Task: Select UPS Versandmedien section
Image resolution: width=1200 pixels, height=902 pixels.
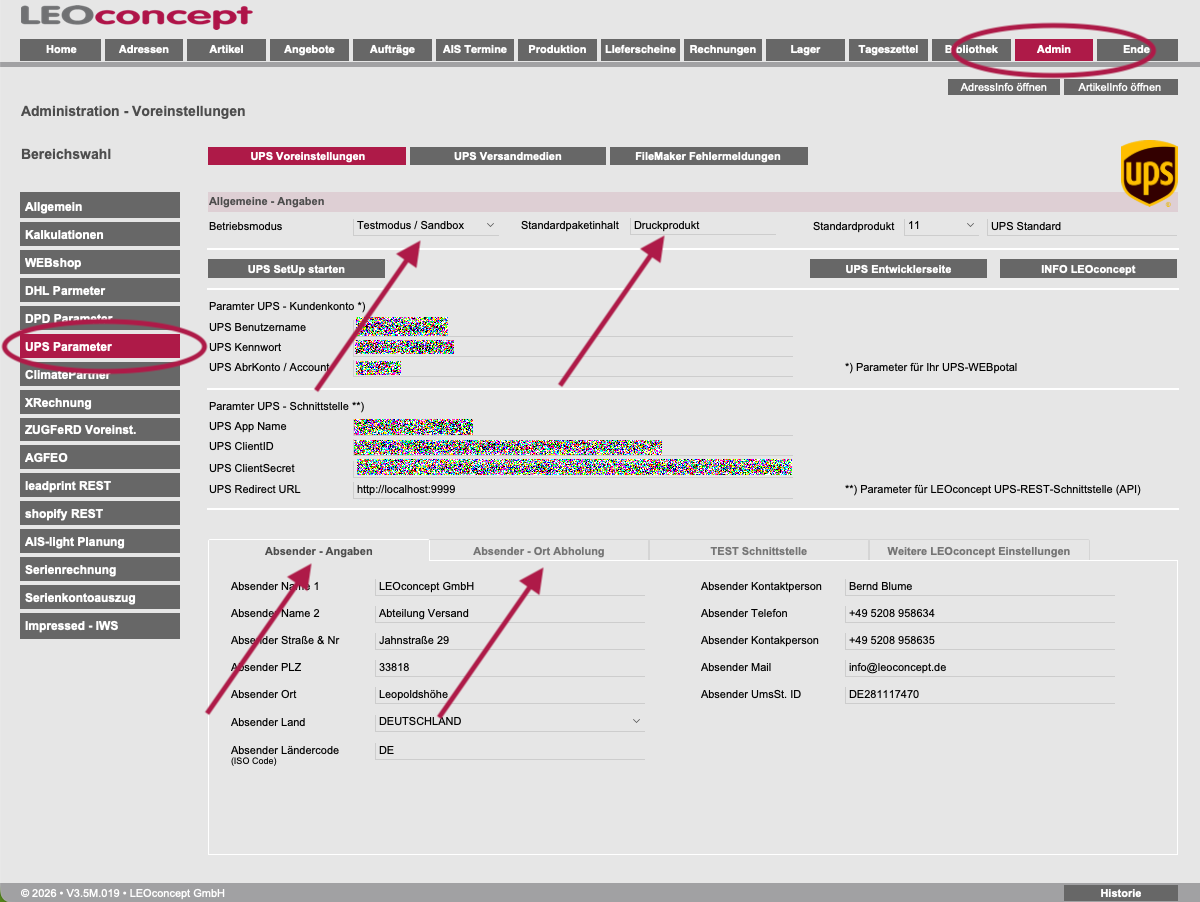Action: click(x=507, y=156)
